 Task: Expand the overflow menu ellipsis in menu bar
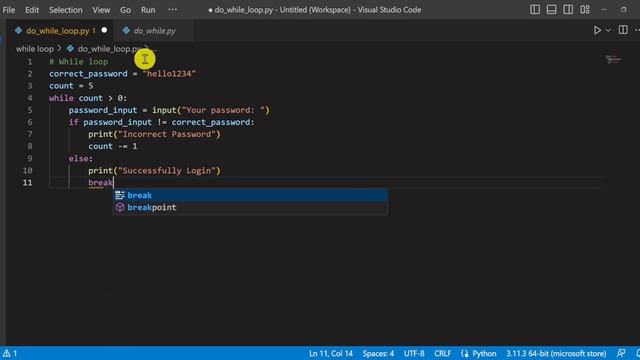click(x=173, y=9)
